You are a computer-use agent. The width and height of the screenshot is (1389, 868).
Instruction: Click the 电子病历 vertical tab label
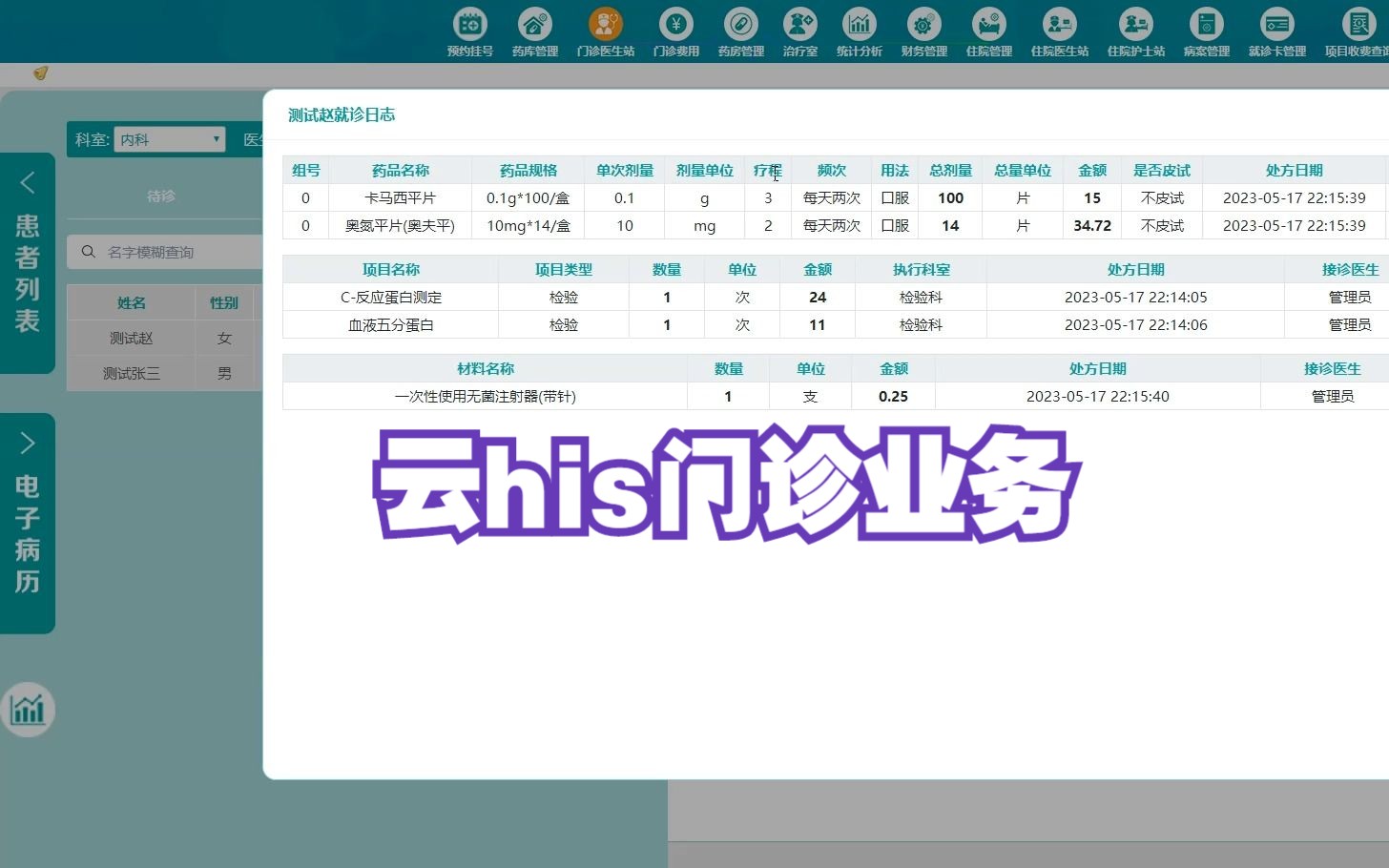pos(28,533)
